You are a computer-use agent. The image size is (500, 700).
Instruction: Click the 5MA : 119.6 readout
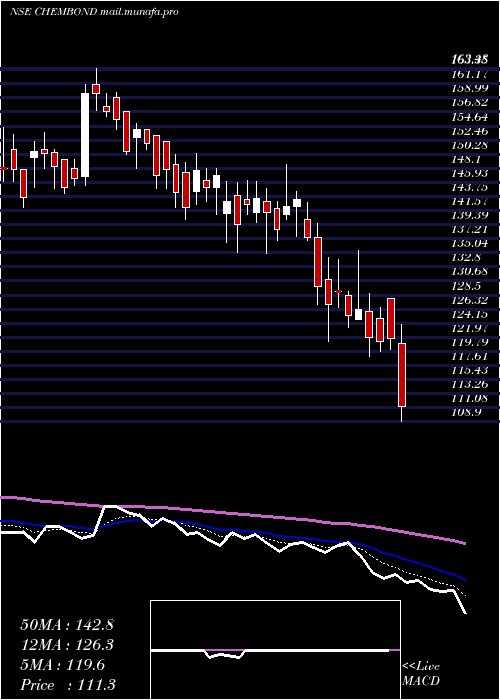(x=62, y=665)
